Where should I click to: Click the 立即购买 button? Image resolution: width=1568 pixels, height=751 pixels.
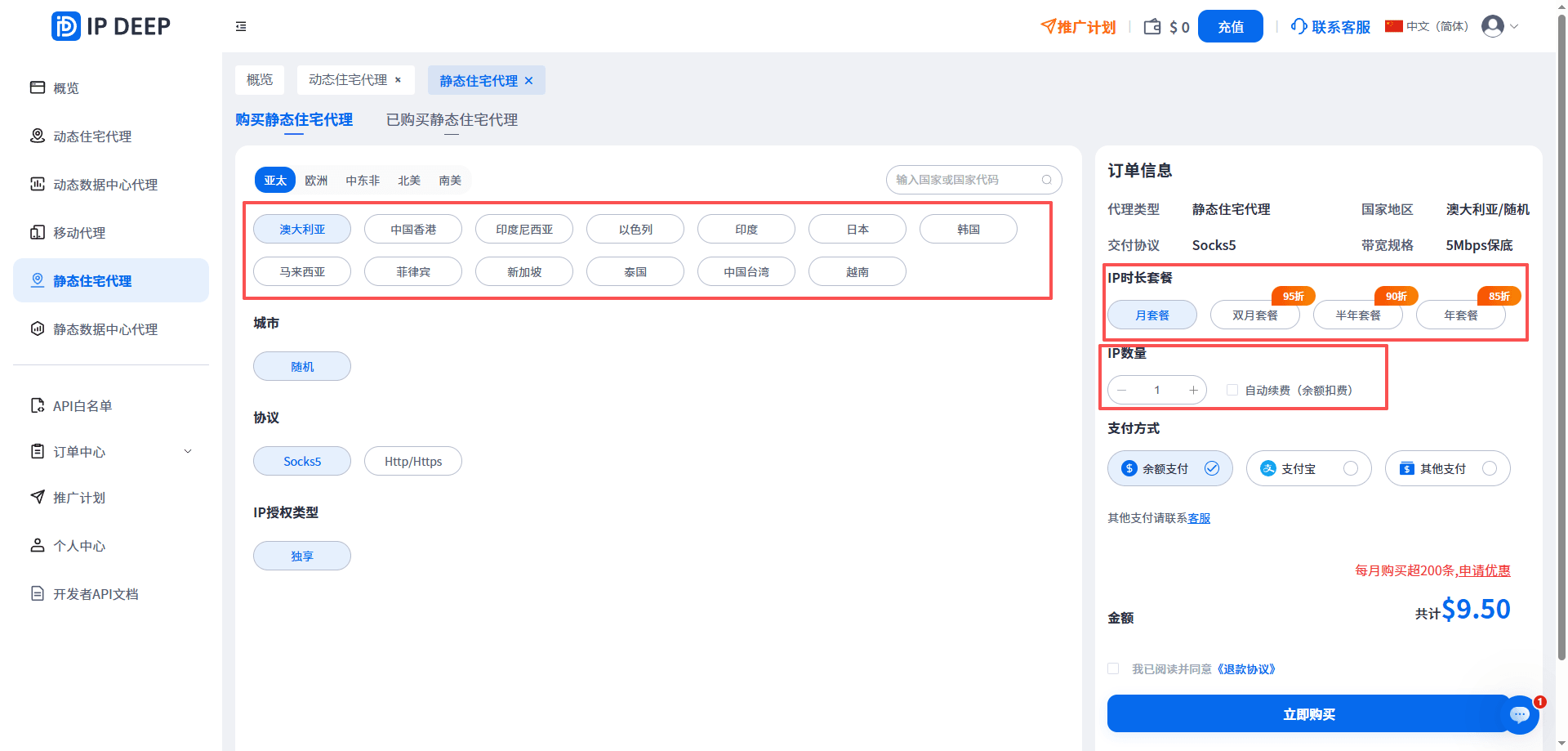click(1308, 714)
